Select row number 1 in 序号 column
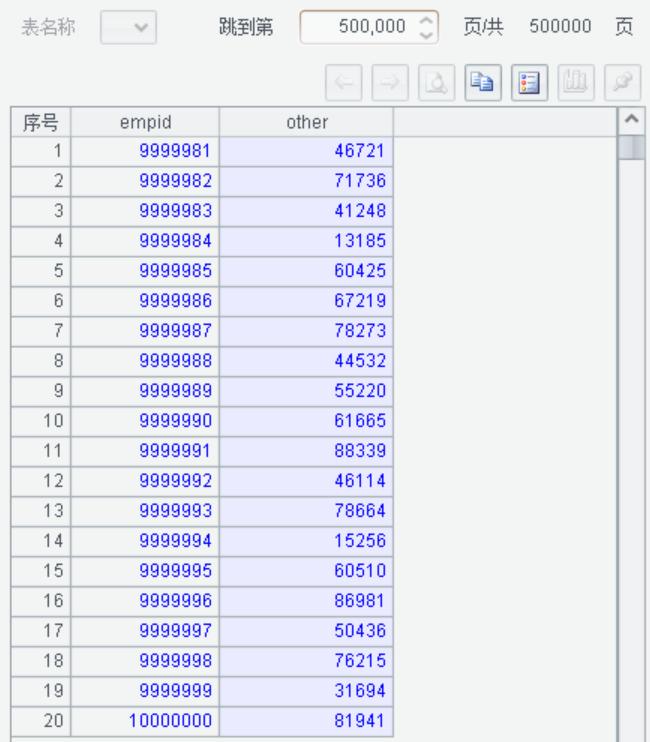The image size is (650, 742). click(x=41, y=151)
